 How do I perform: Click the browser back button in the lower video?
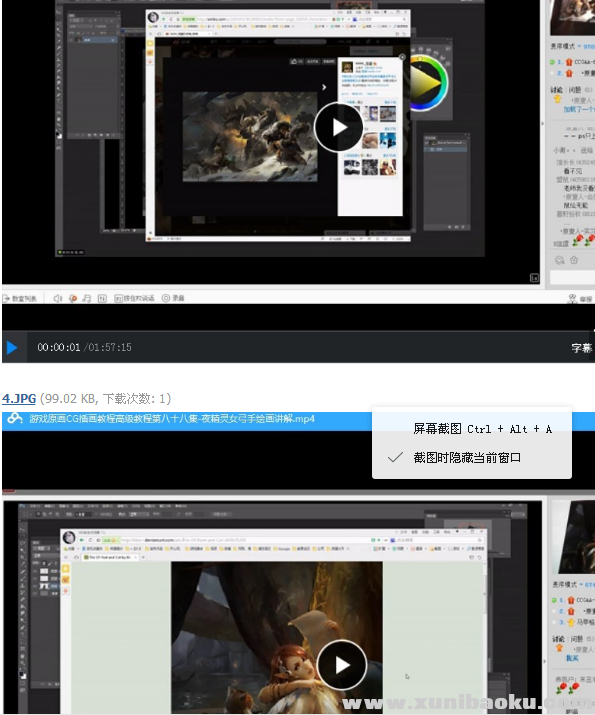point(82,540)
